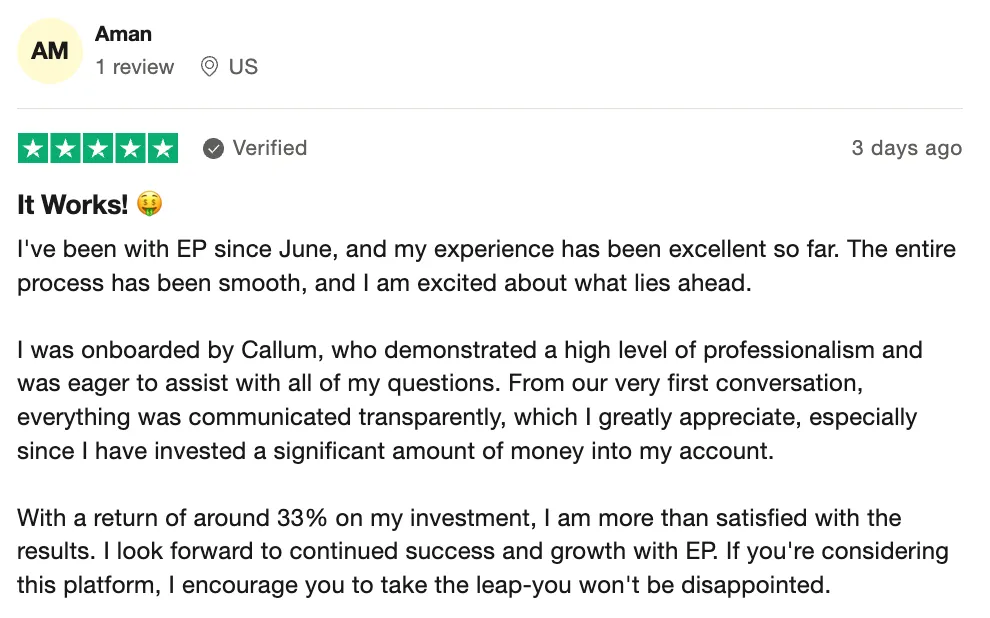Click the AM avatar circle

pyautogui.click(x=50, y=51)
